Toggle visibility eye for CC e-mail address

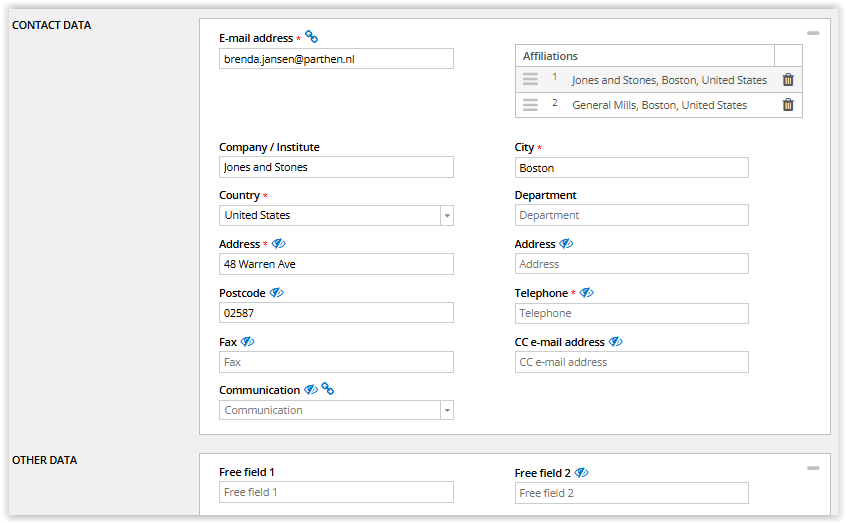(616, 341)
